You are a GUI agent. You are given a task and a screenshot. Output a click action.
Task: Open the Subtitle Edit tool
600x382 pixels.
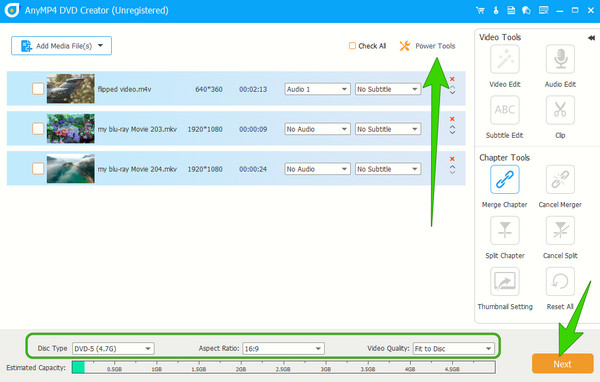click(505, 110)
